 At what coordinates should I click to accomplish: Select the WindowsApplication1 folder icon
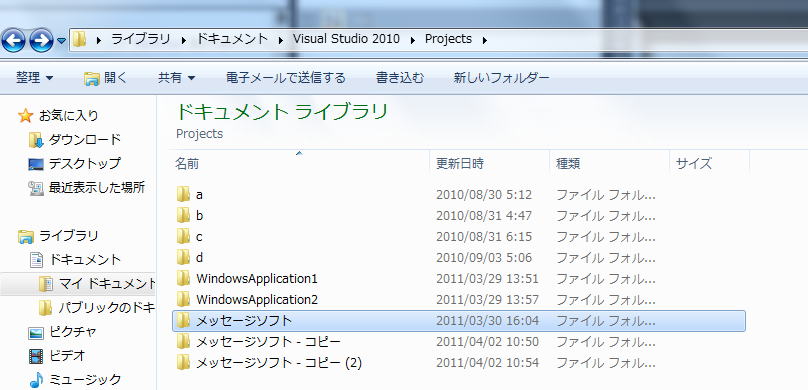pyautogui.click(x=183, y=279)
